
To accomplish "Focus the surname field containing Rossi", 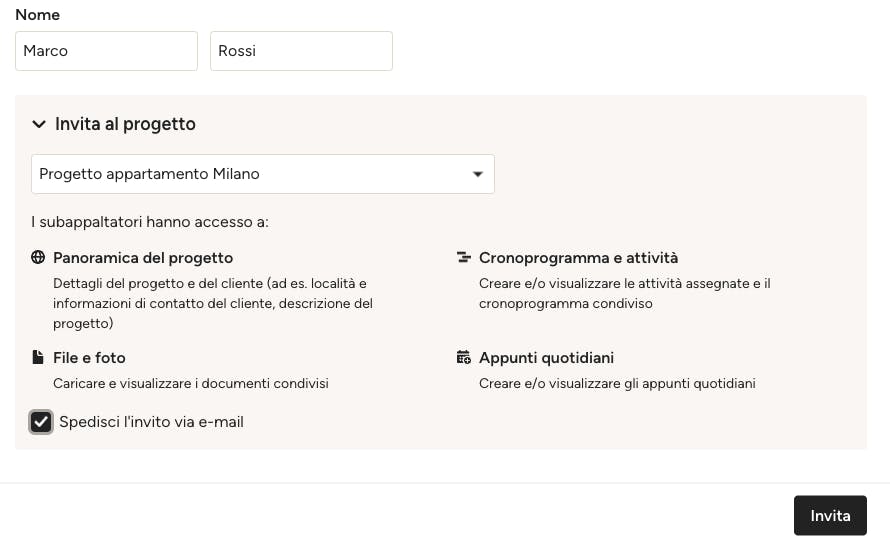I will (301, 51).
